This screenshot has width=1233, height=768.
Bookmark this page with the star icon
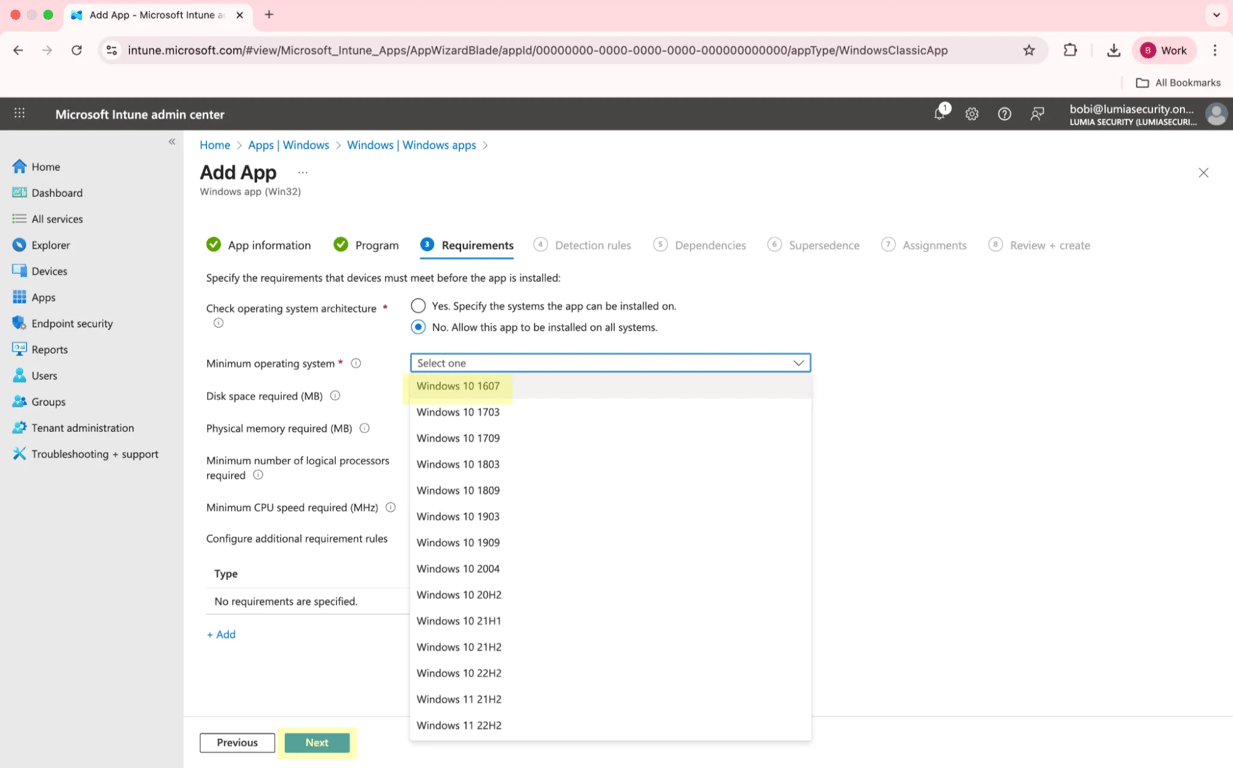[x=1029, y=50]
